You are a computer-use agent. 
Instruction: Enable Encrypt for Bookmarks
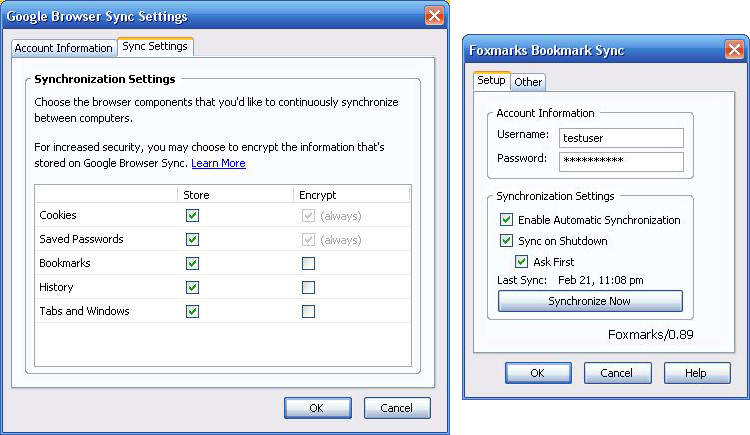tap(309, 263)
